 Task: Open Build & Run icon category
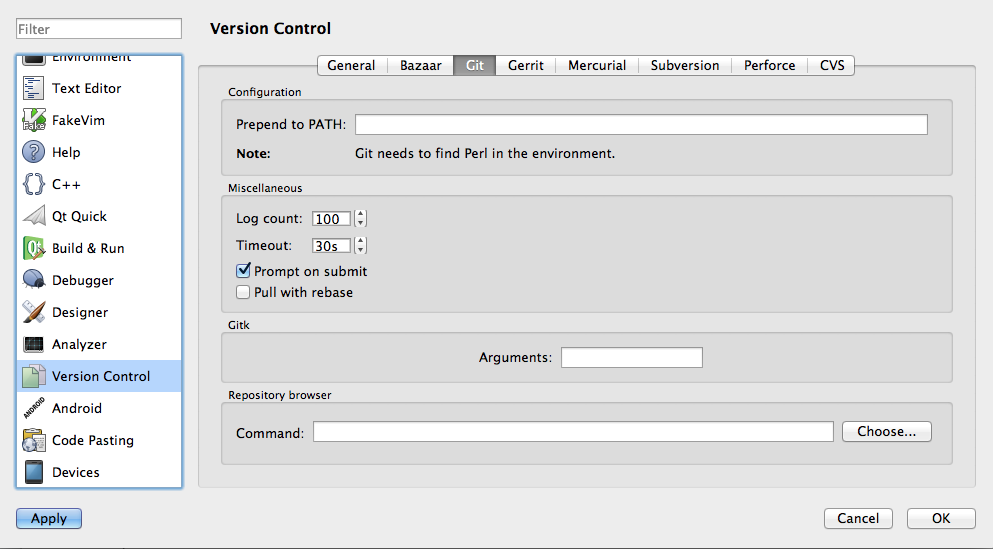pos(34,248)
